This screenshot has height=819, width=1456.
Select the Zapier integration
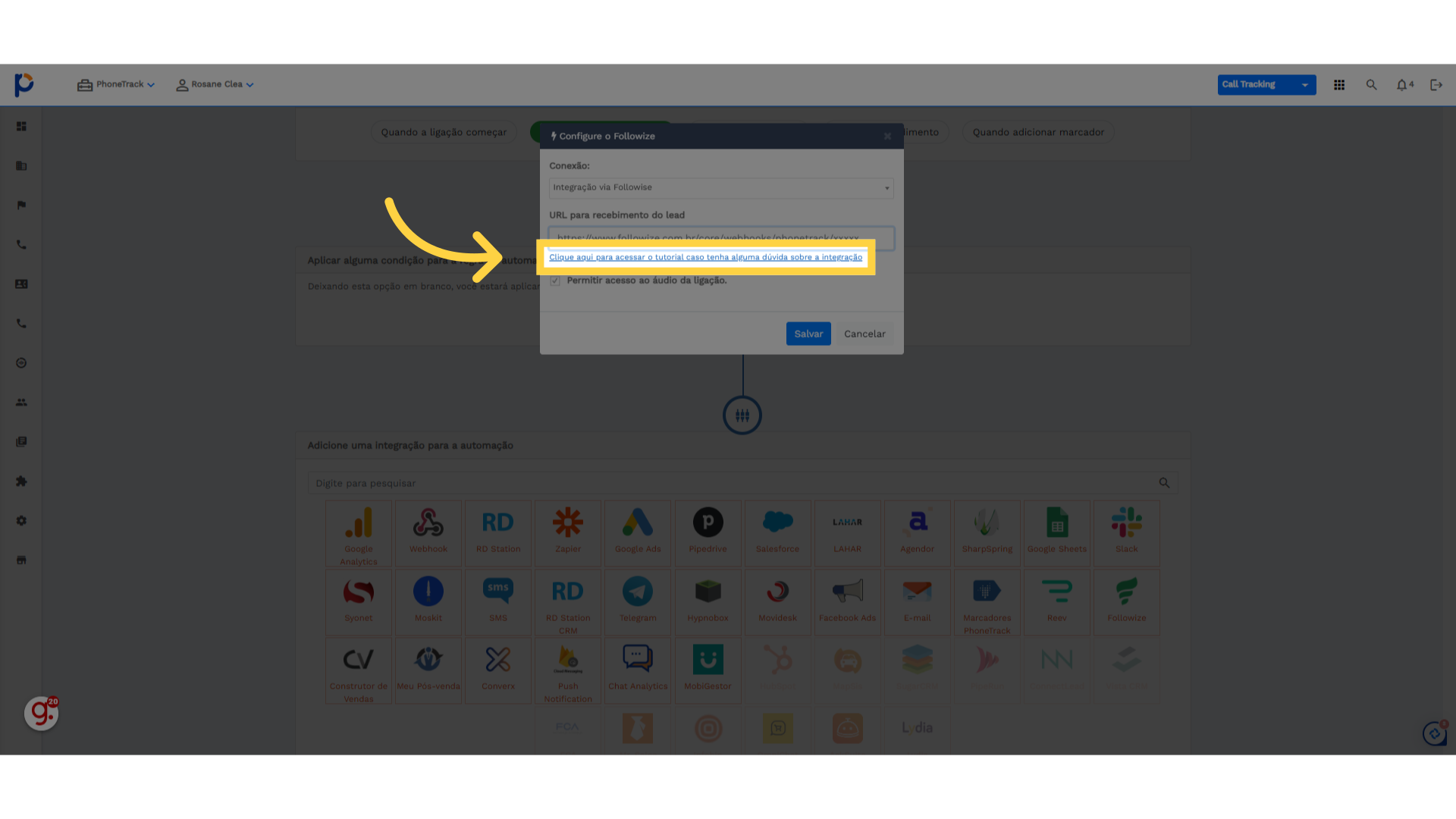click(568, 534)
